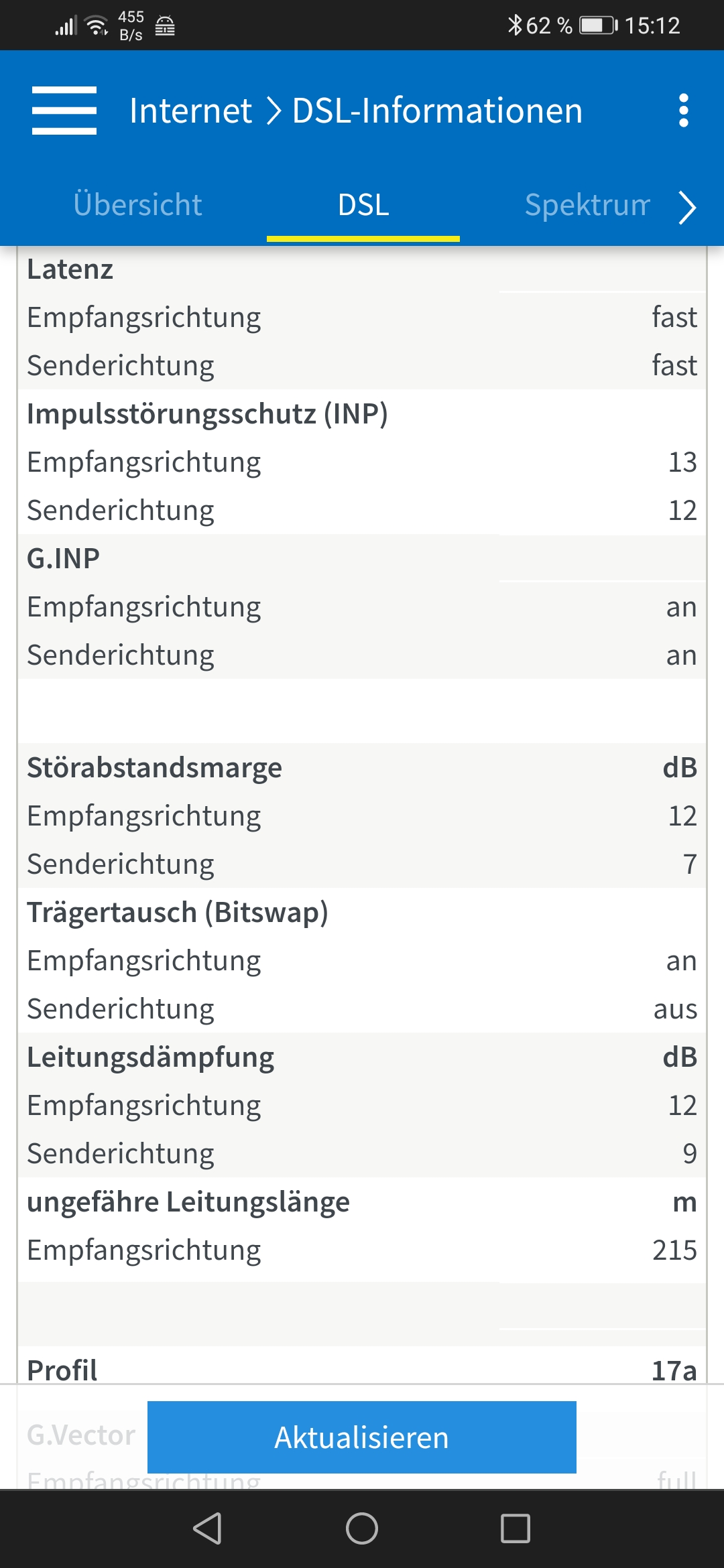Select the DSL tab
Screen dimensions: 724x1568
click(363, 204)
